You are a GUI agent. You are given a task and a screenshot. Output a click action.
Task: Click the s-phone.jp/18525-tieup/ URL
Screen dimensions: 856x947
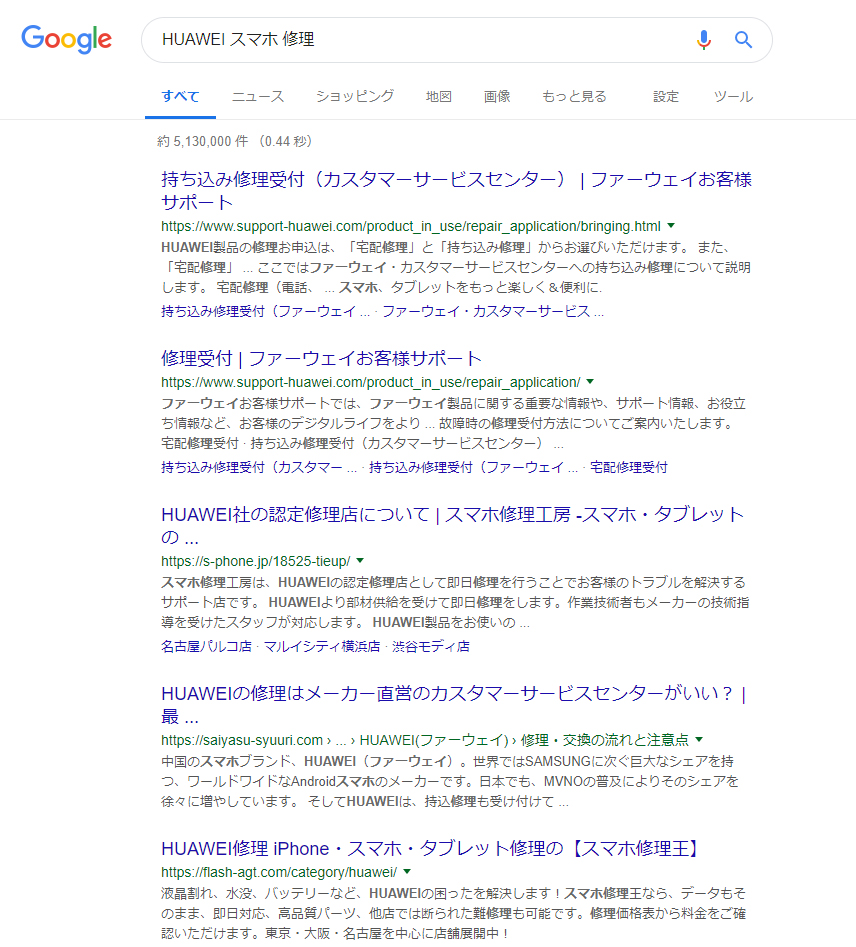tap(256, 561)
